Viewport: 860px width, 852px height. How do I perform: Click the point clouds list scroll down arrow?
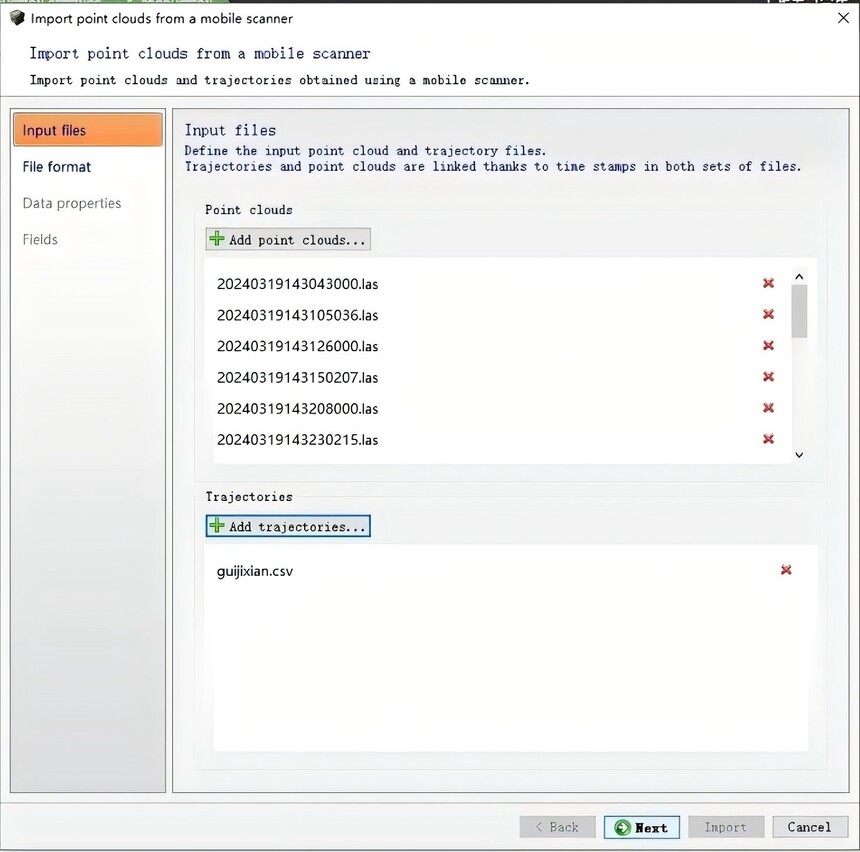coord(799,455)
